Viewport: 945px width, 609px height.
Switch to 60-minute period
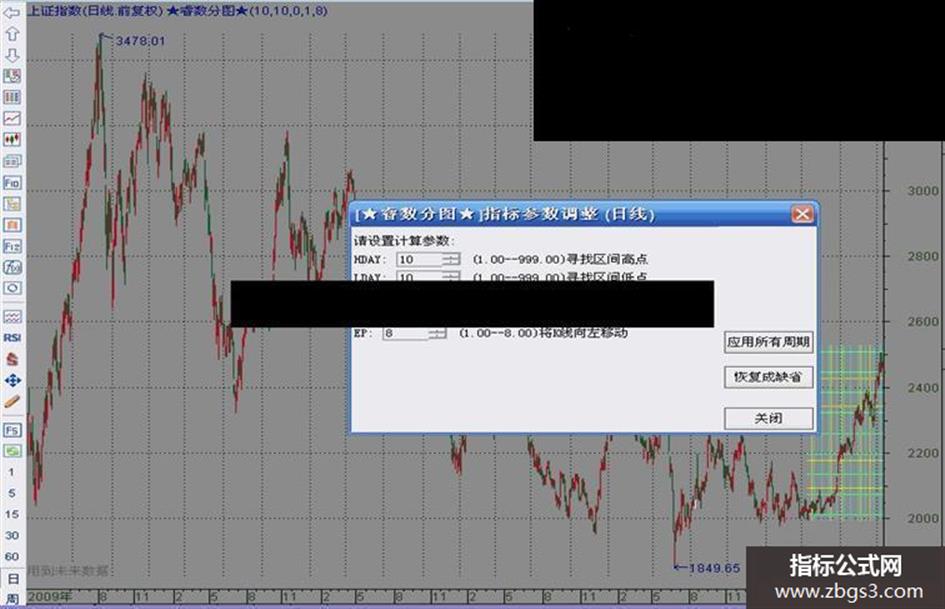click(11, 557)
